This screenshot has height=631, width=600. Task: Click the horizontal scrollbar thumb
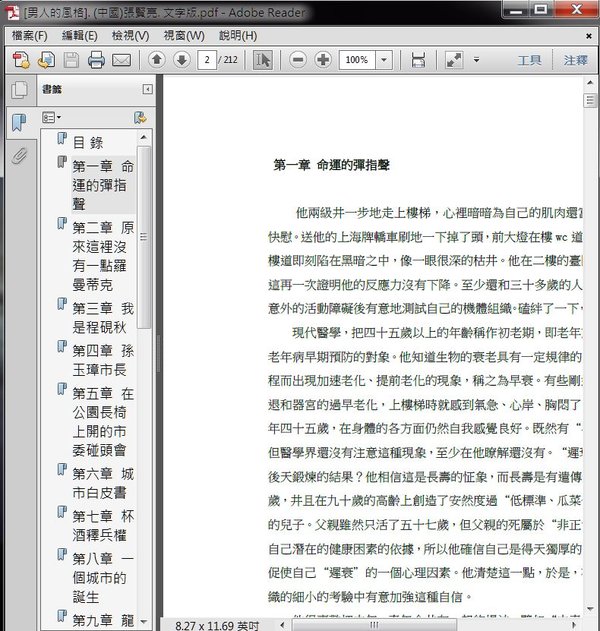pyautogui.click(x=374, y=625)
